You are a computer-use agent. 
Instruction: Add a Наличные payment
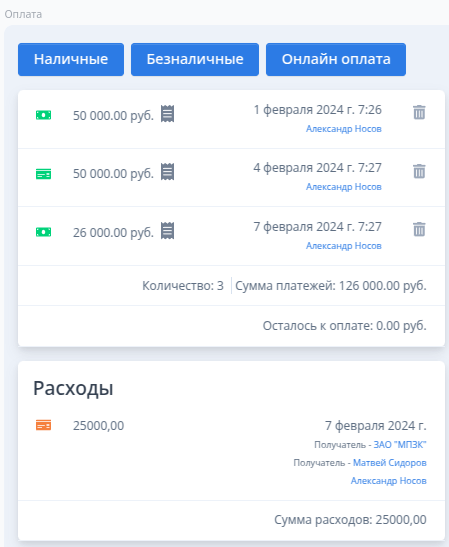[x=71, y=59]
